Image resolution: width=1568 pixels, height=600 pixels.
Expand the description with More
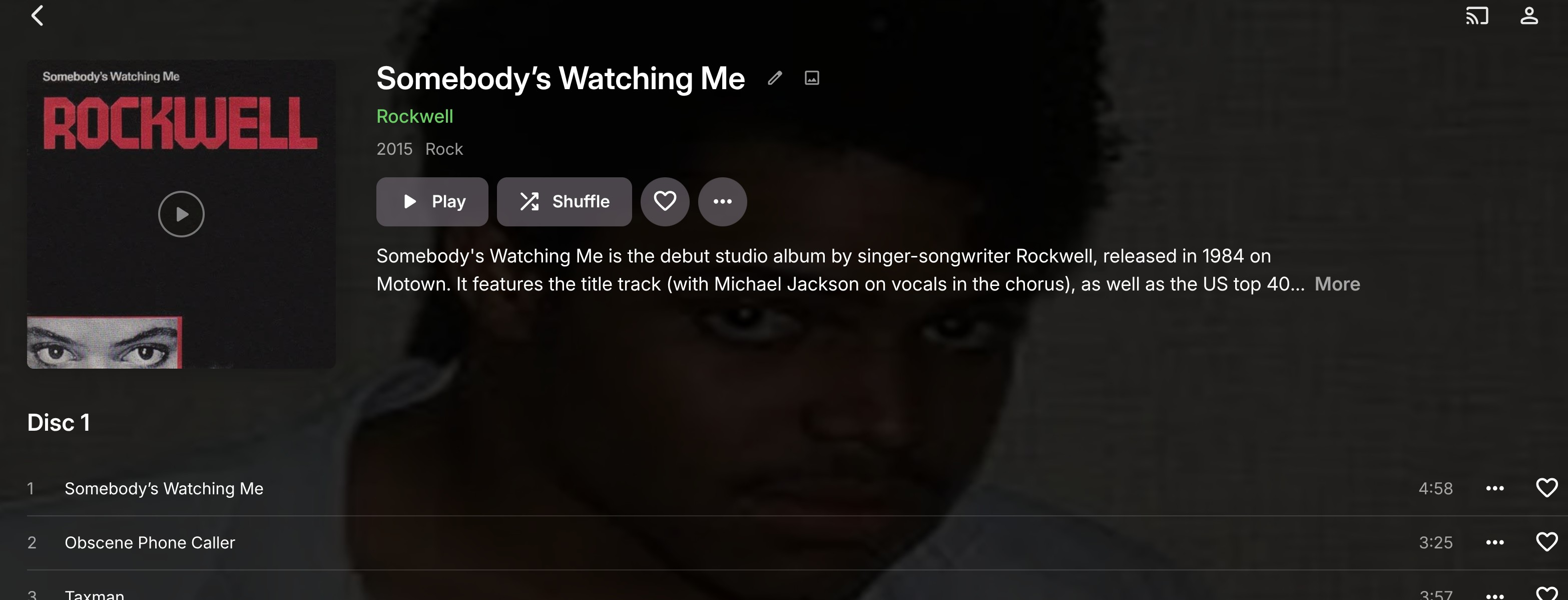point(1337,284)
